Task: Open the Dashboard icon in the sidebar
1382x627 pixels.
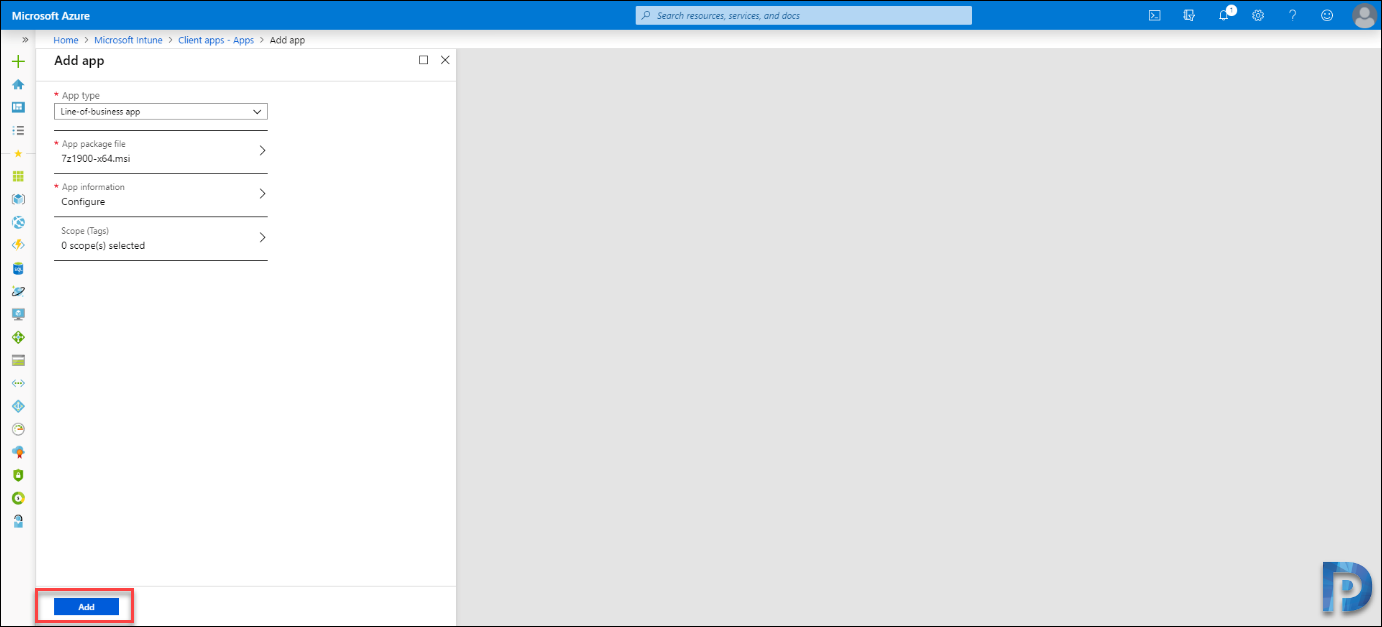Action: 18,107
